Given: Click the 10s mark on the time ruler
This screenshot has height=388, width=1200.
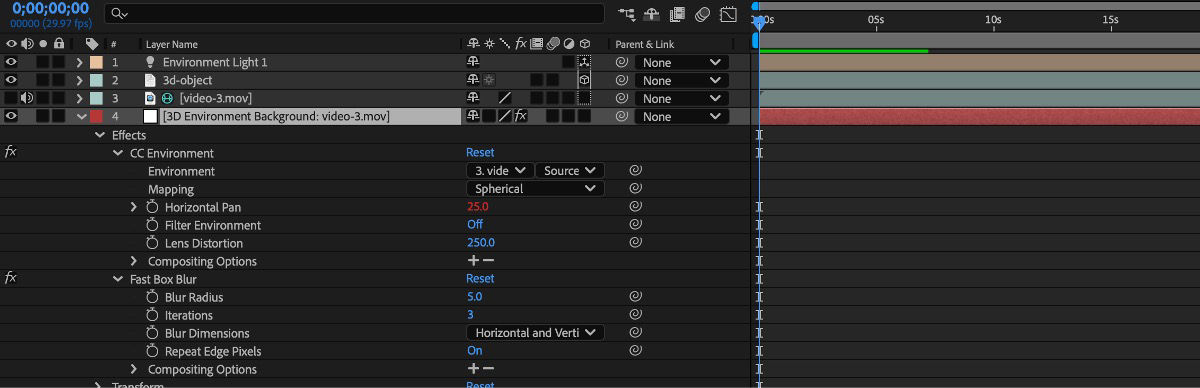Looking at the screenshot, I should (993, 20).
